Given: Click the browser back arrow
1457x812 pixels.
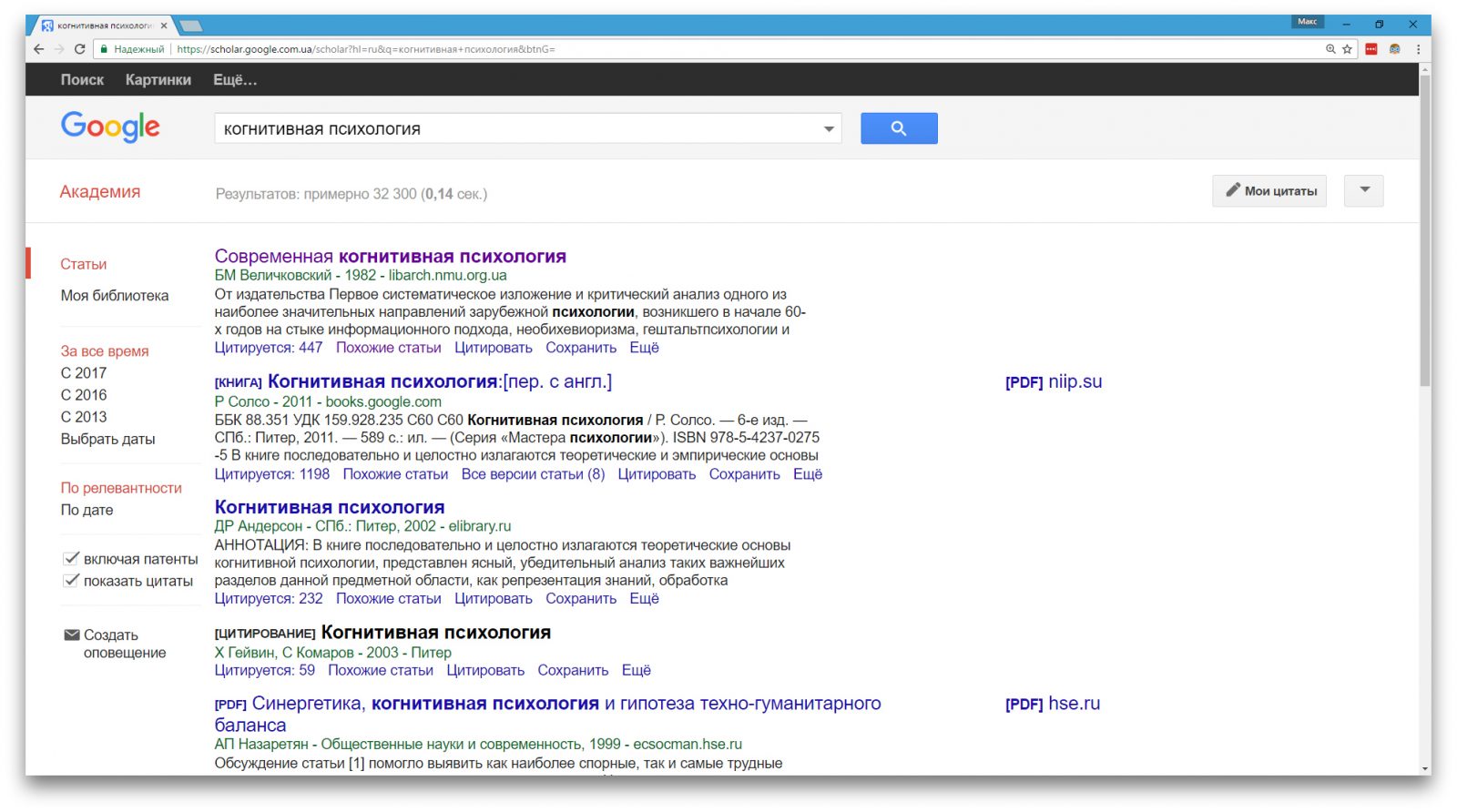Looking at the screenshot, I should tap(38, 49).
